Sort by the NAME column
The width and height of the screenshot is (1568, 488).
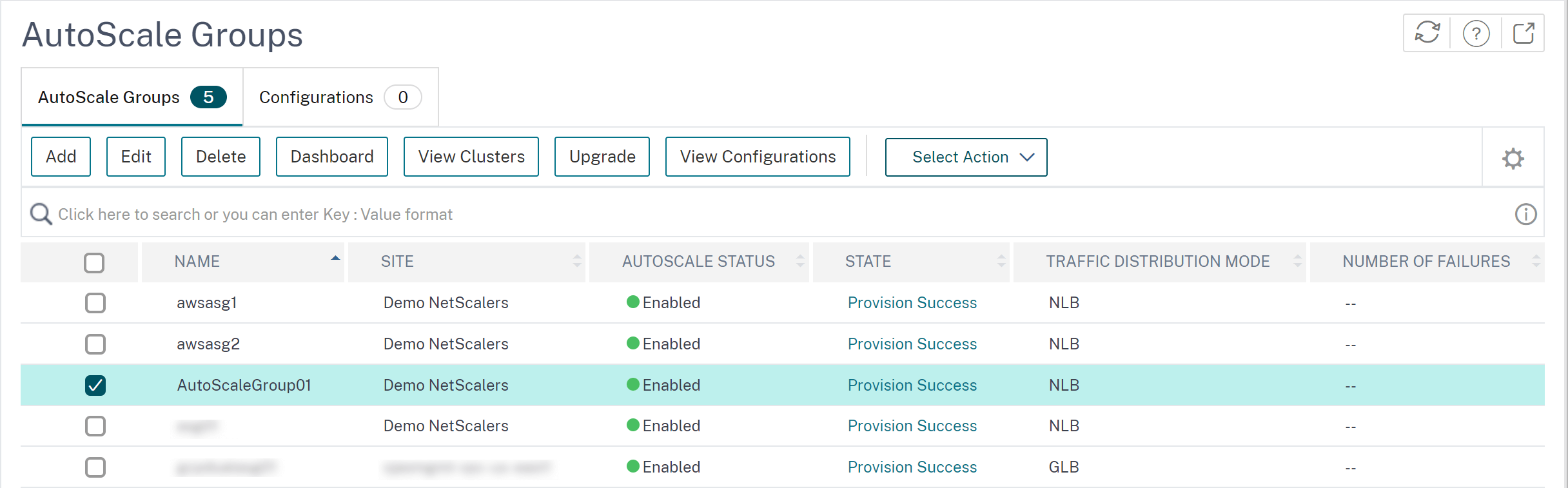[x=242, y=262]
